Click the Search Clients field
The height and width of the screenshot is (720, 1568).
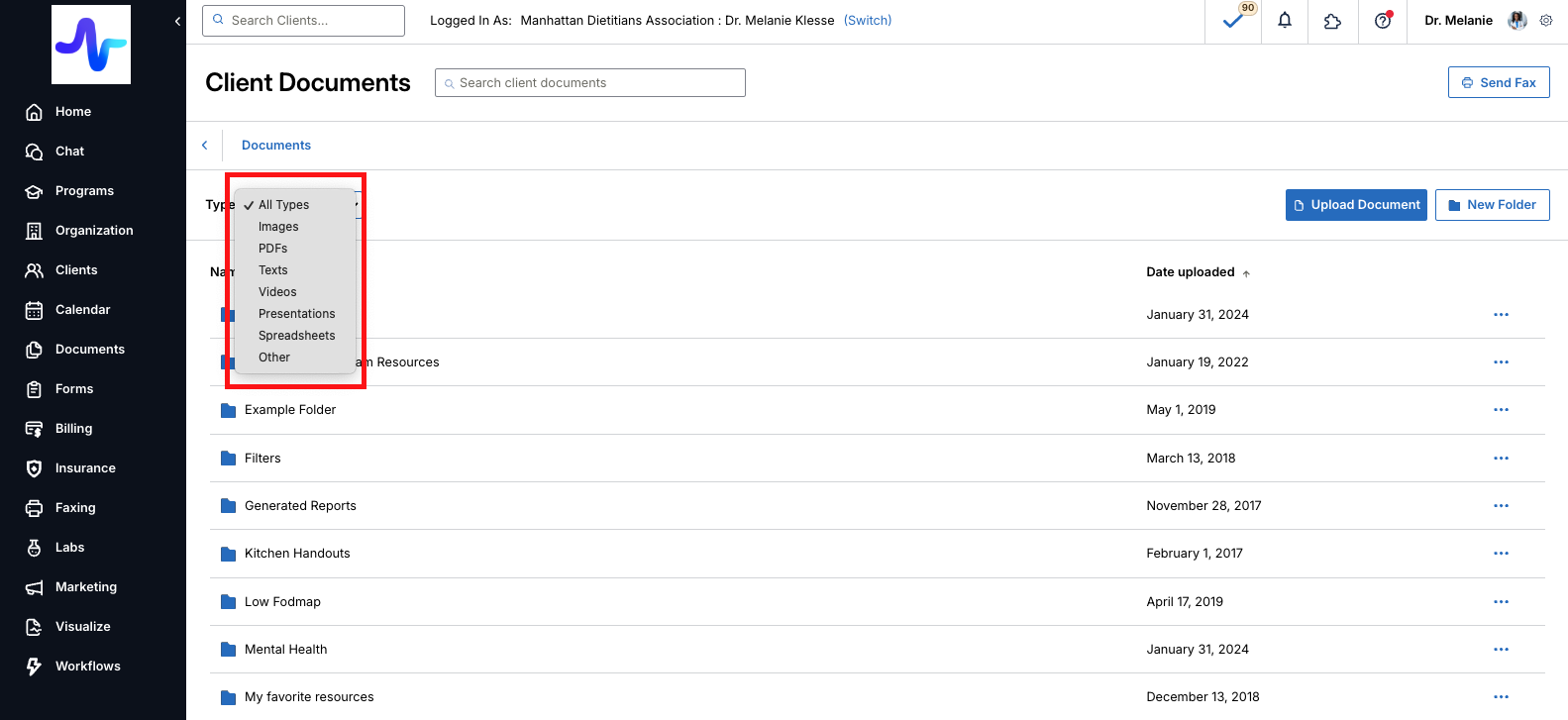pos(303,21)
